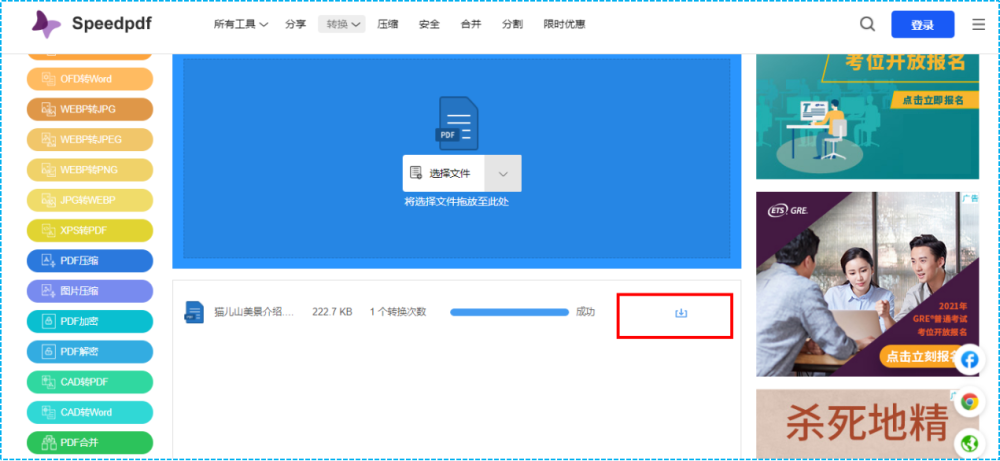Click the Speedpdf butterfly logo
This screenshot has width=1000, height=461.
coord(47,24)
